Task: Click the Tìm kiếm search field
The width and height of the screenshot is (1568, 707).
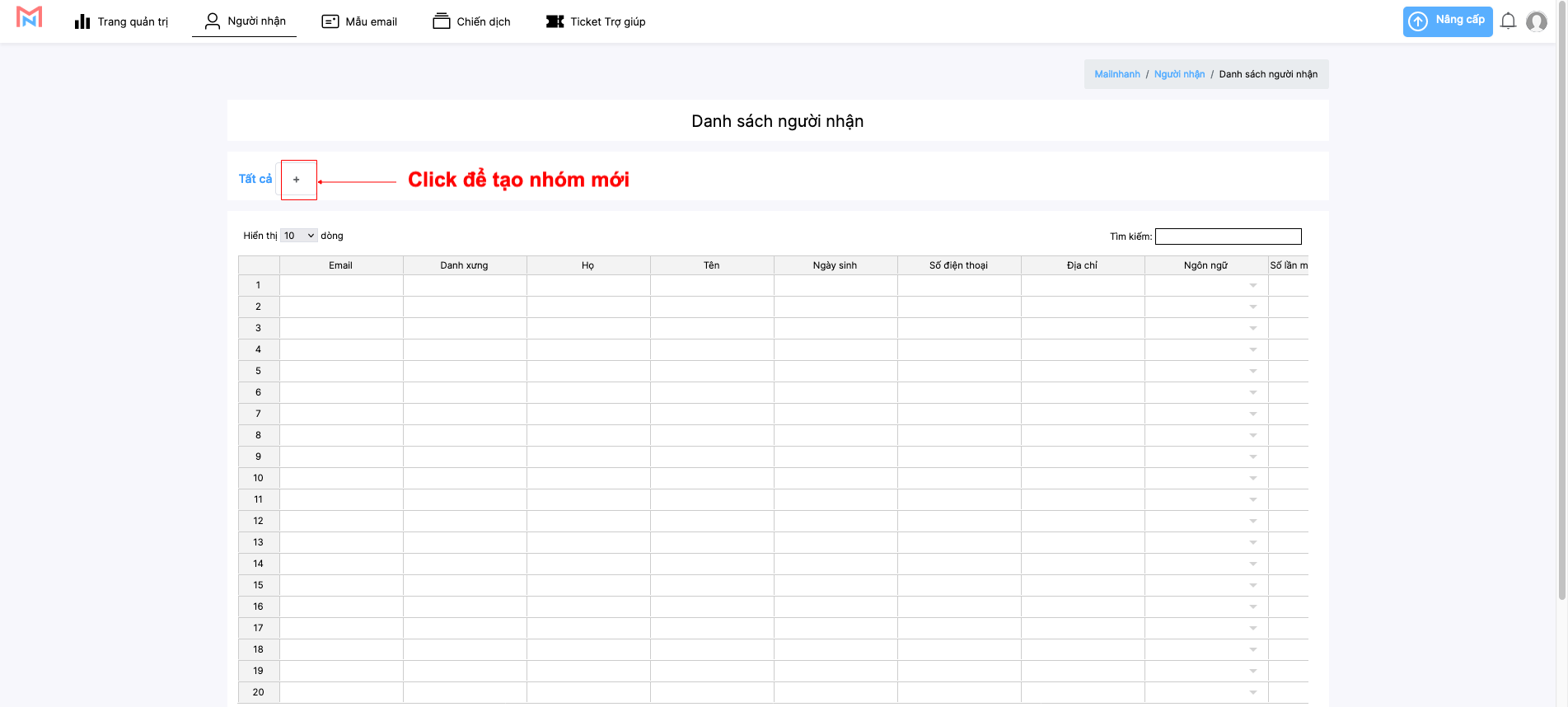Action: (x=1228, y=236)
